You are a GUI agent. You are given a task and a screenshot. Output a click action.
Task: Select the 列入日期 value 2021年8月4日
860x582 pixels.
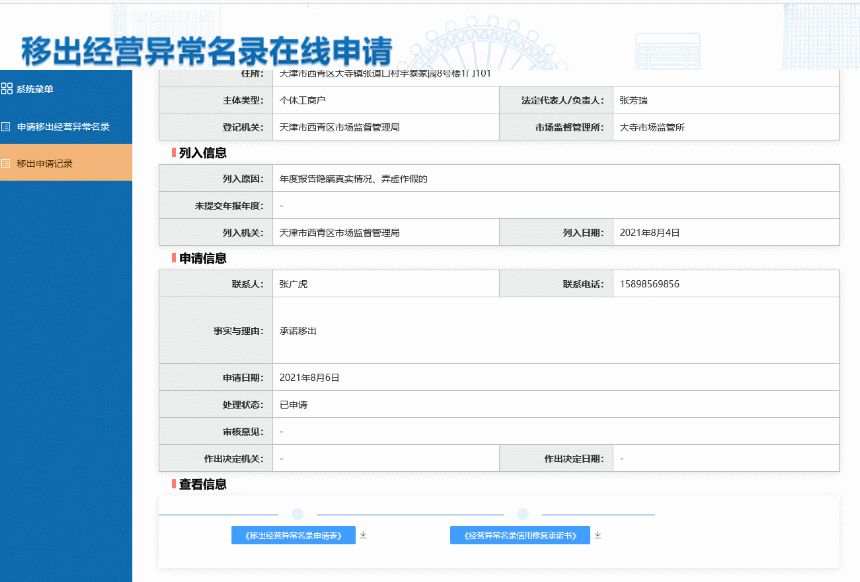[x=649, y=232]
